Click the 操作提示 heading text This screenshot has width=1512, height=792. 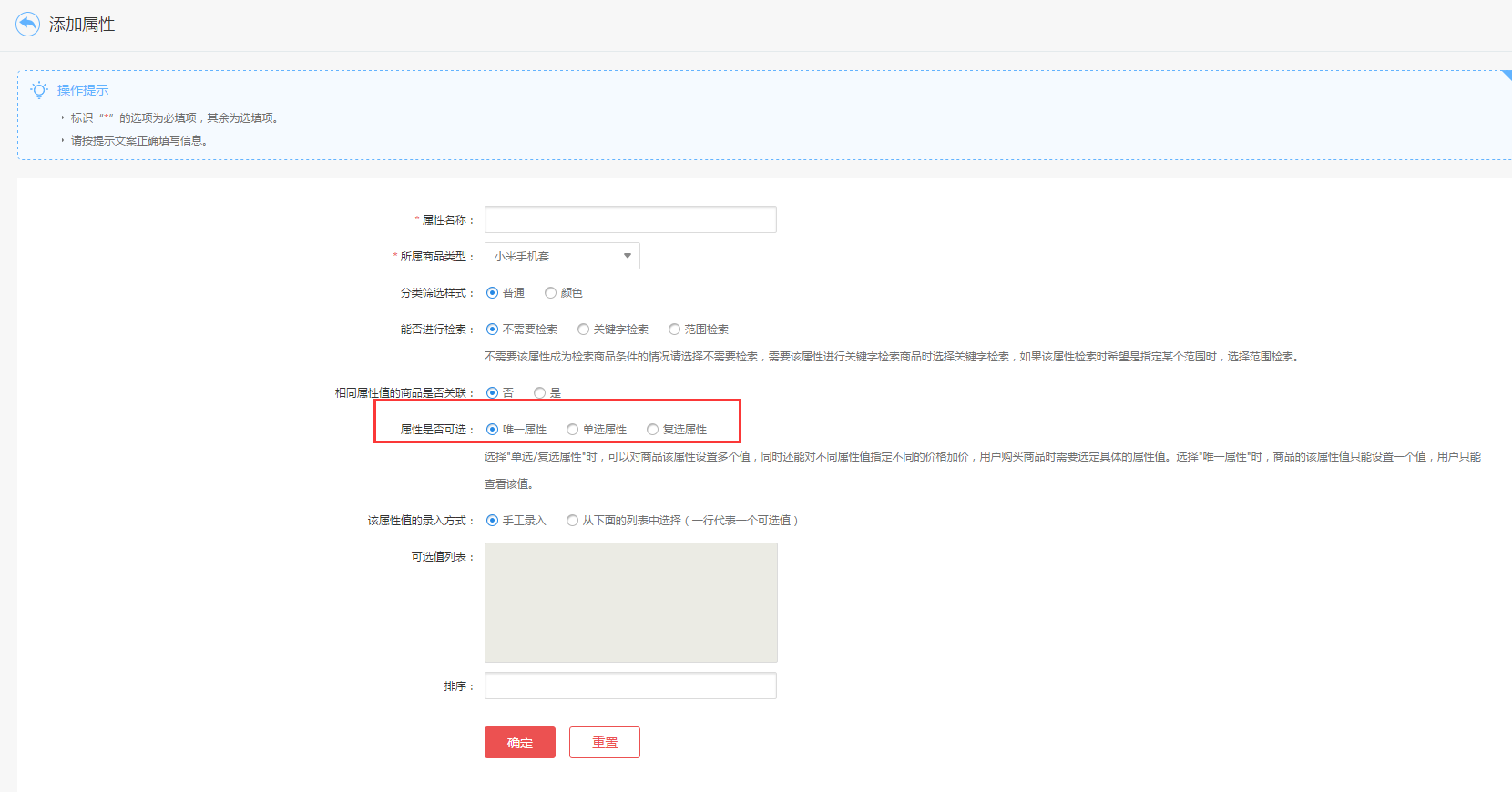click(x=83, y=90)
